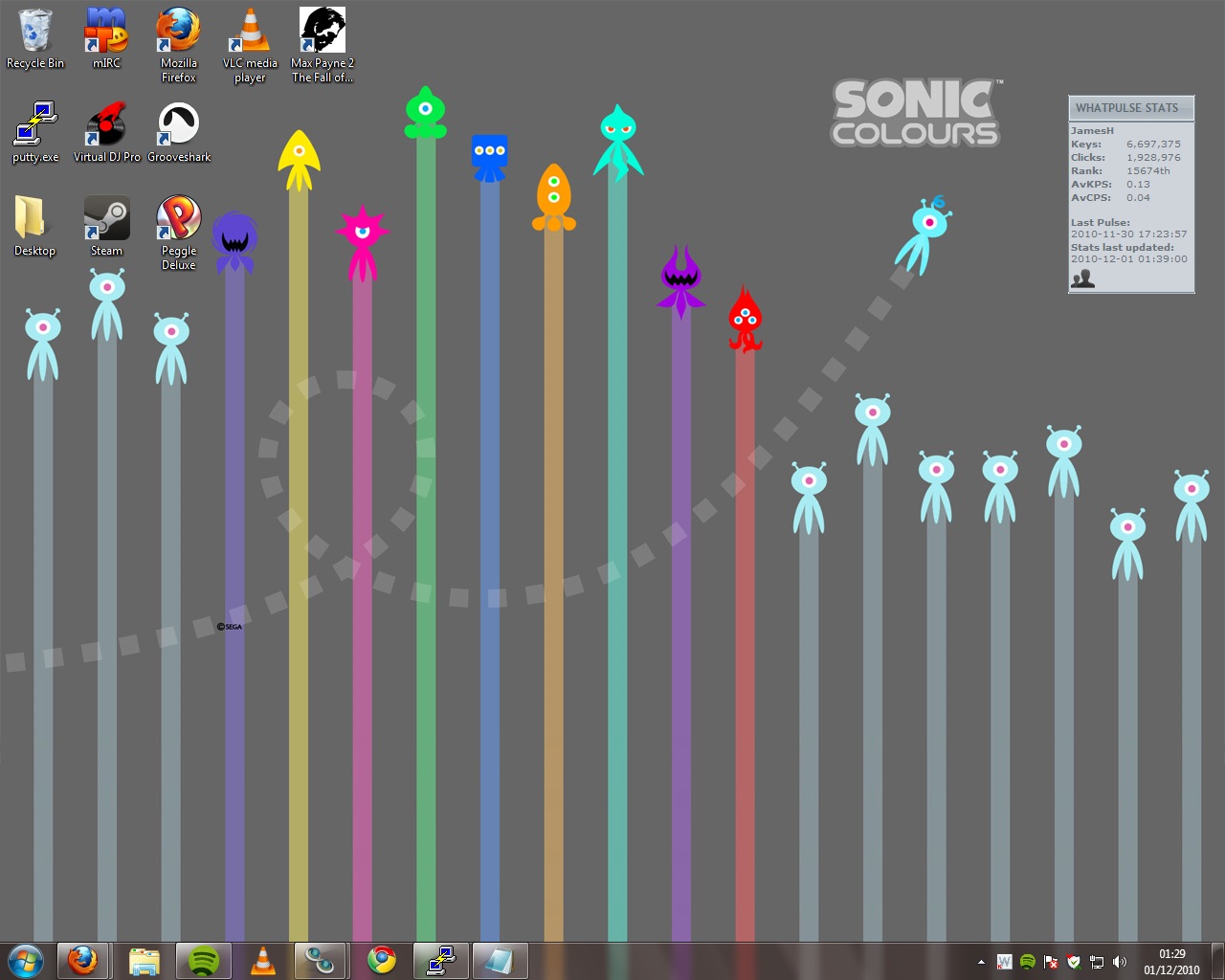Switch to Spotify in the taskbar

203,960
